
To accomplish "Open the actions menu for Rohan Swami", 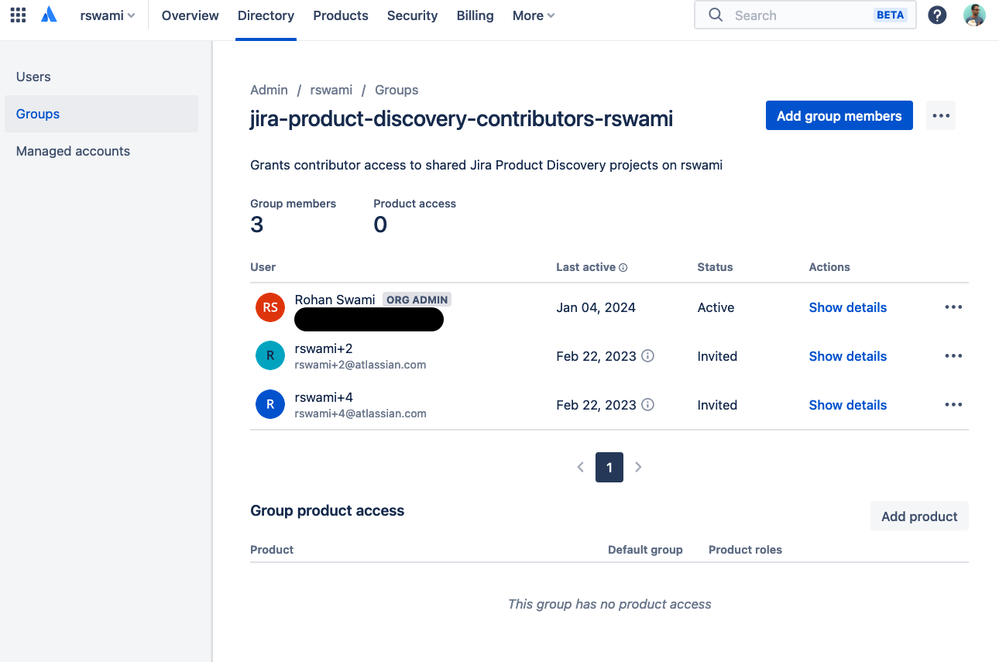I will tap(953, 307).
